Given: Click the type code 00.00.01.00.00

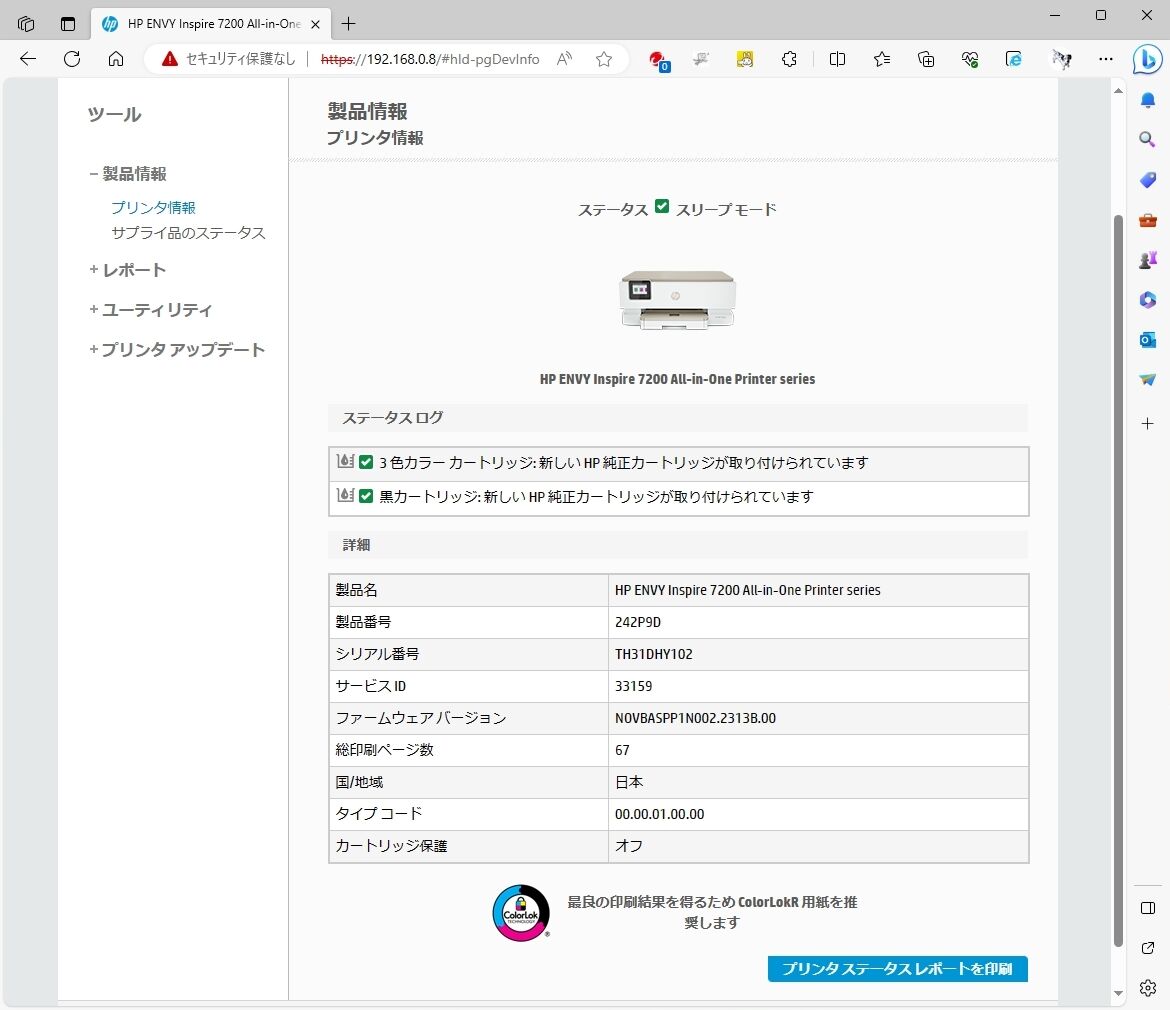Looking at the screenshot, I should (x=660, y=815).
